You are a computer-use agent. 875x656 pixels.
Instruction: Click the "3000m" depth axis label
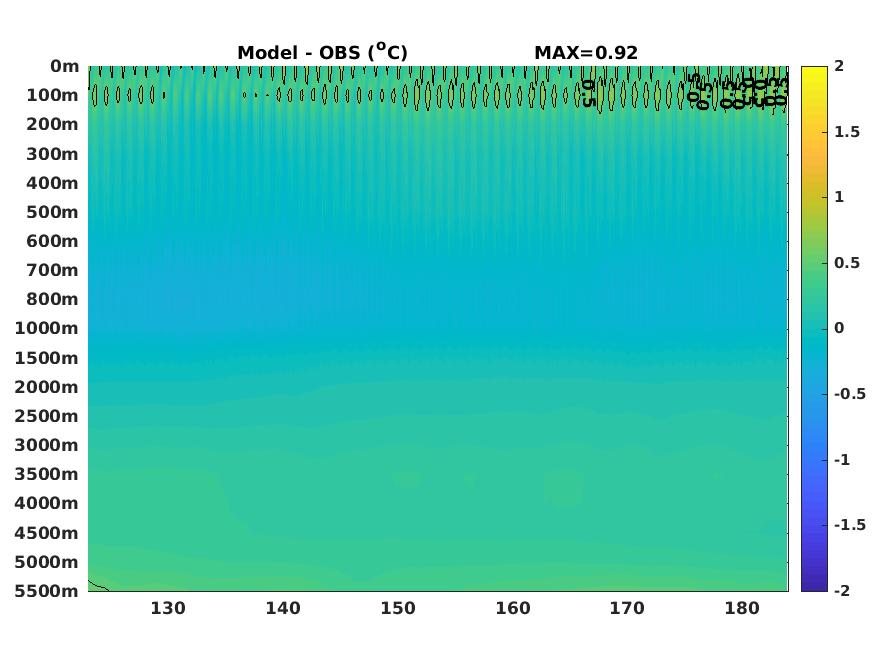(x=47, y=445)
